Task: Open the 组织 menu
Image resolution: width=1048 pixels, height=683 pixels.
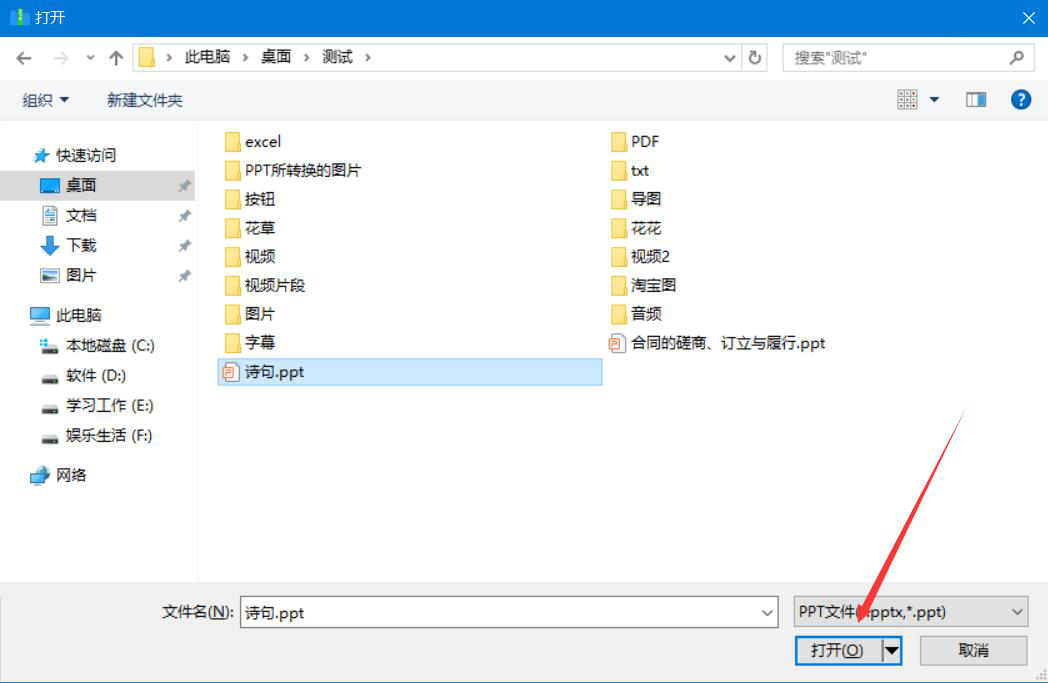Action: coord(45,100)
